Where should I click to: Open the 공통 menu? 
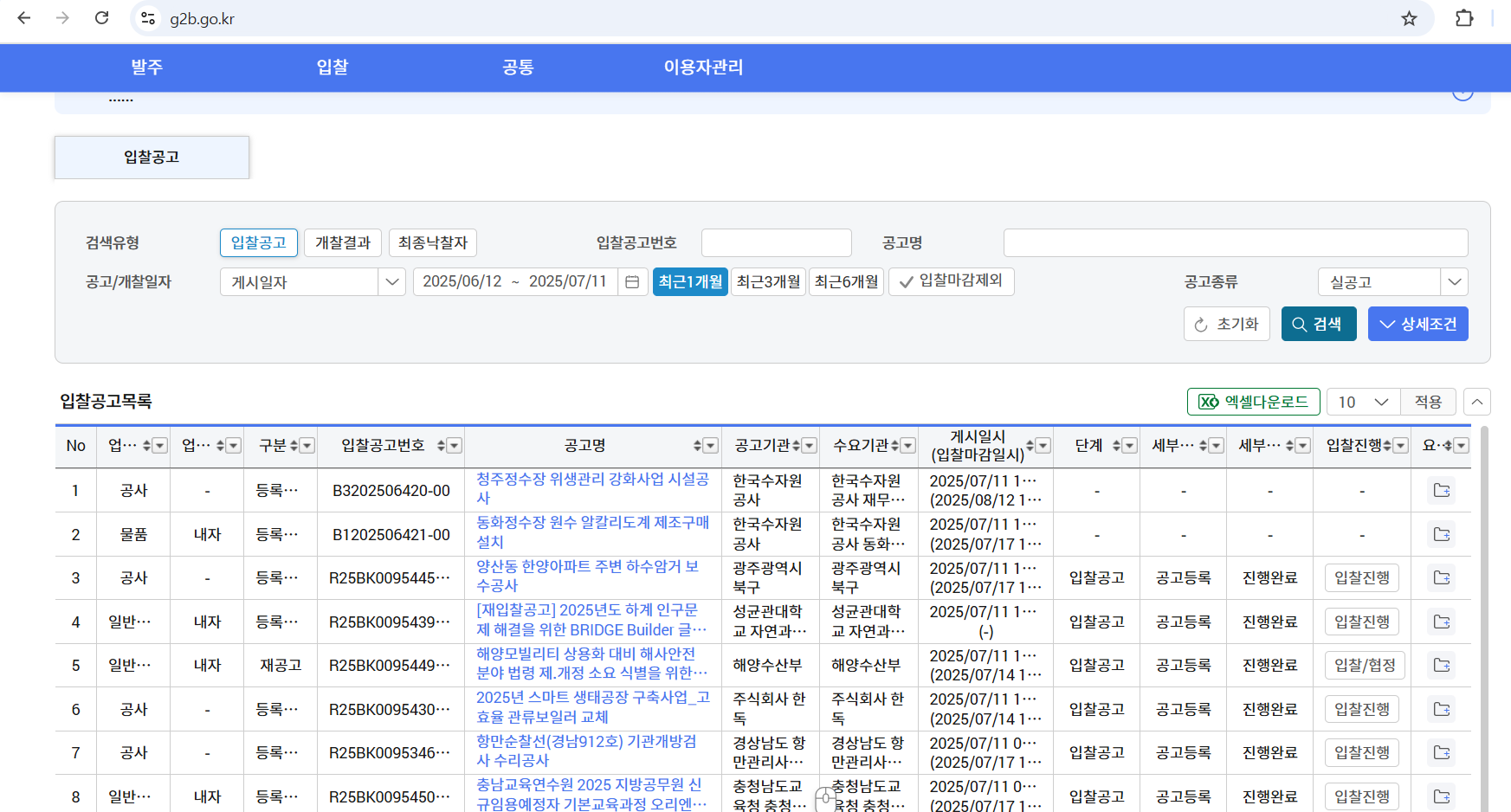(x=518, y=68)
